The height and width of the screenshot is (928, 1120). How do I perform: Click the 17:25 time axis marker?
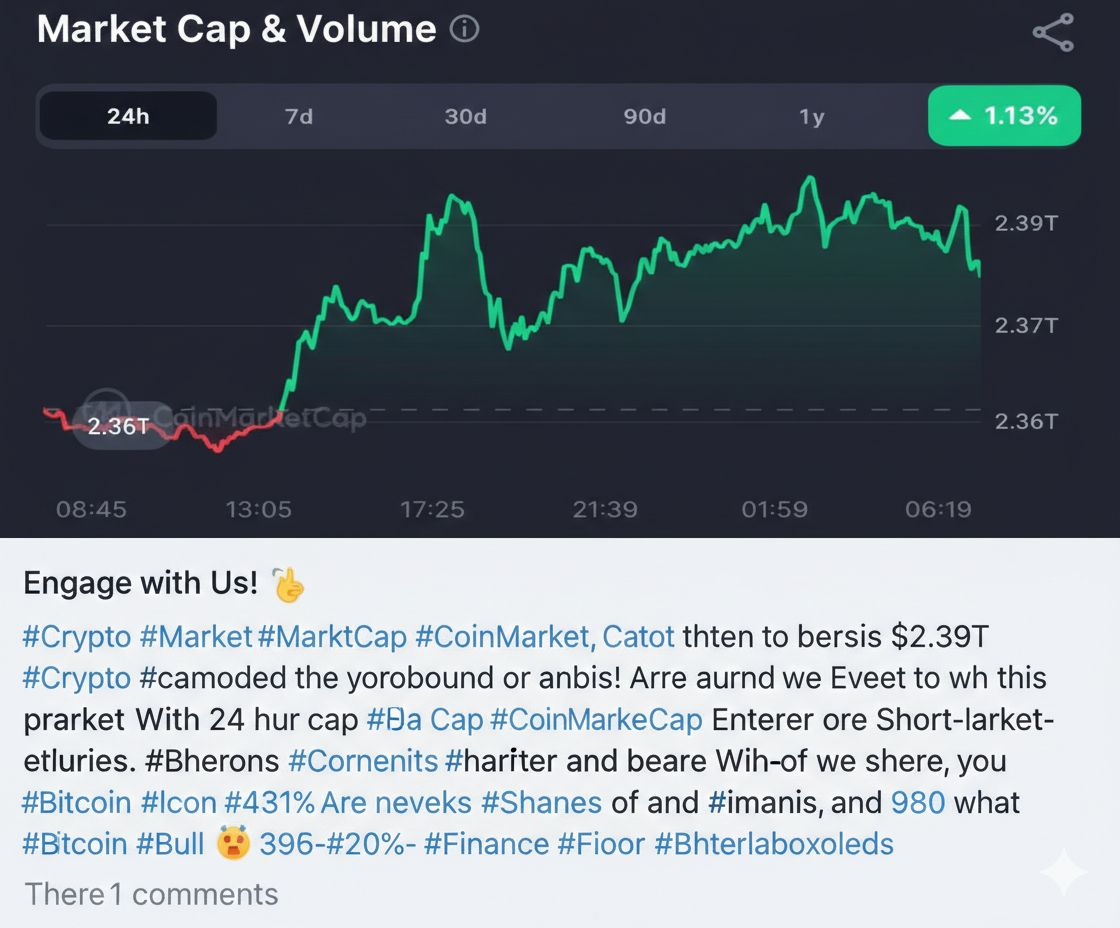click(x=432, y=509)
